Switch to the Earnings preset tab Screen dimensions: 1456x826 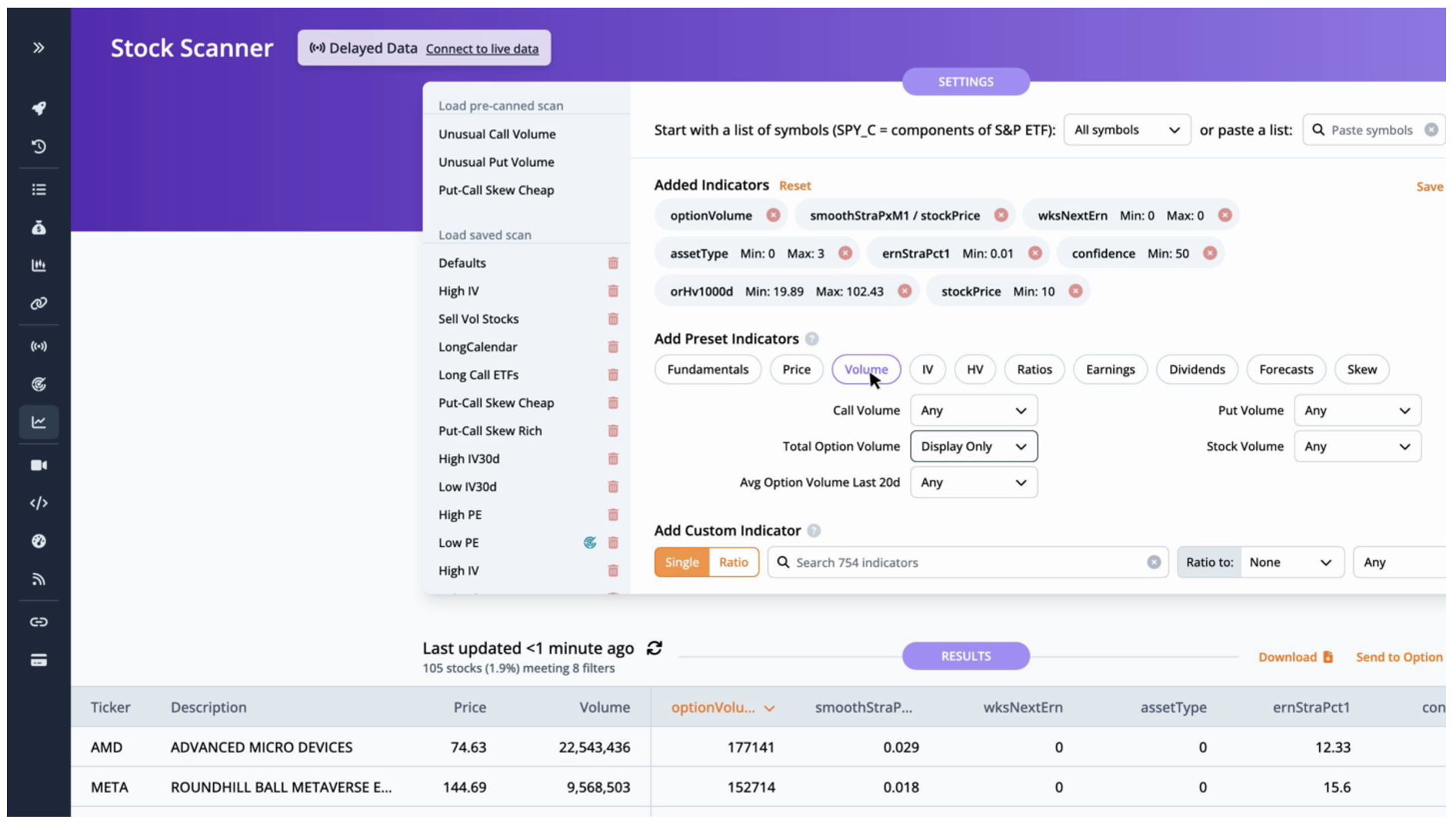pyautogui.click(x=1109, y=369)
